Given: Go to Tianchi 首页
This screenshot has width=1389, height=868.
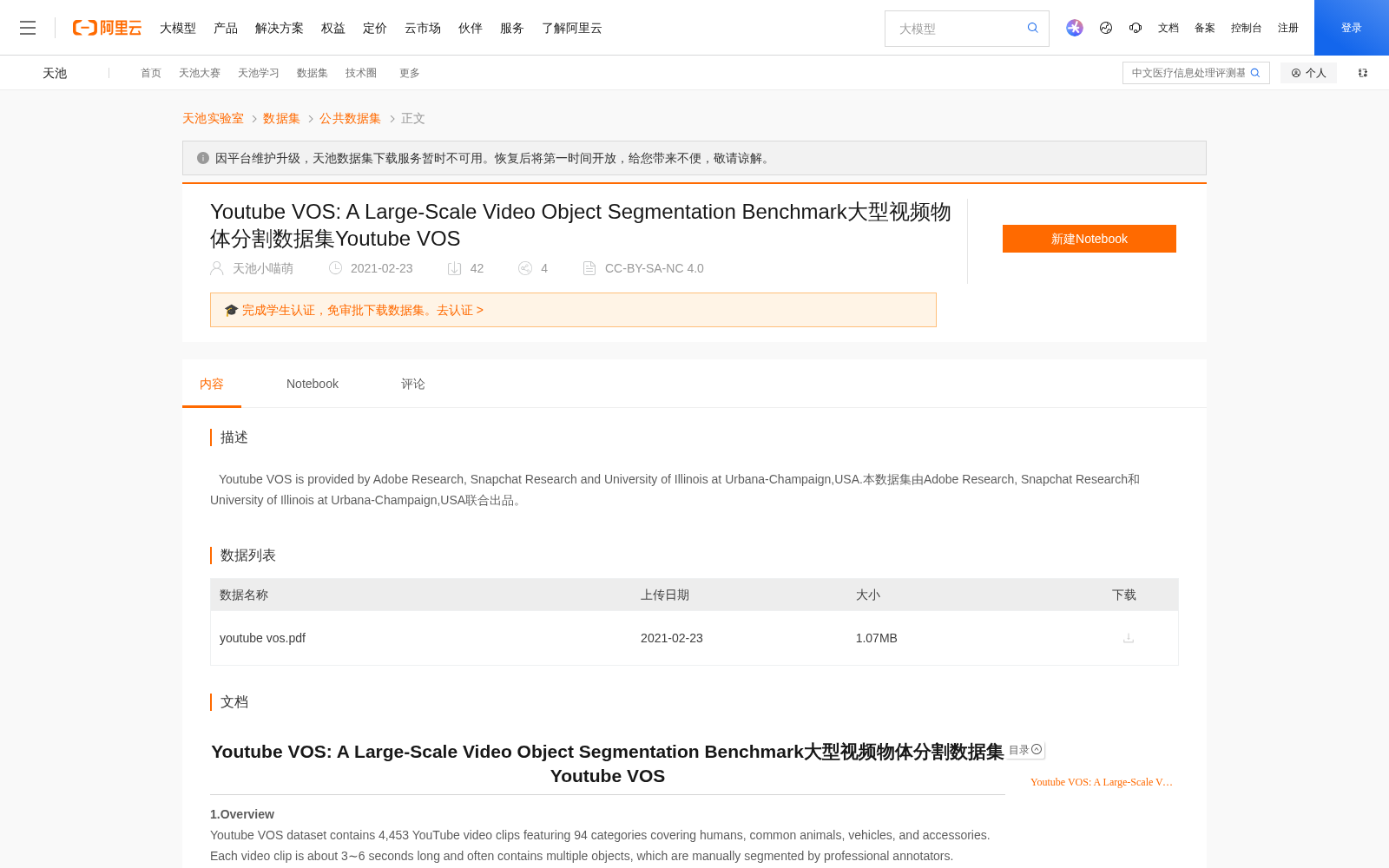Looking at the screenshot, I should [x=151, y=73].
